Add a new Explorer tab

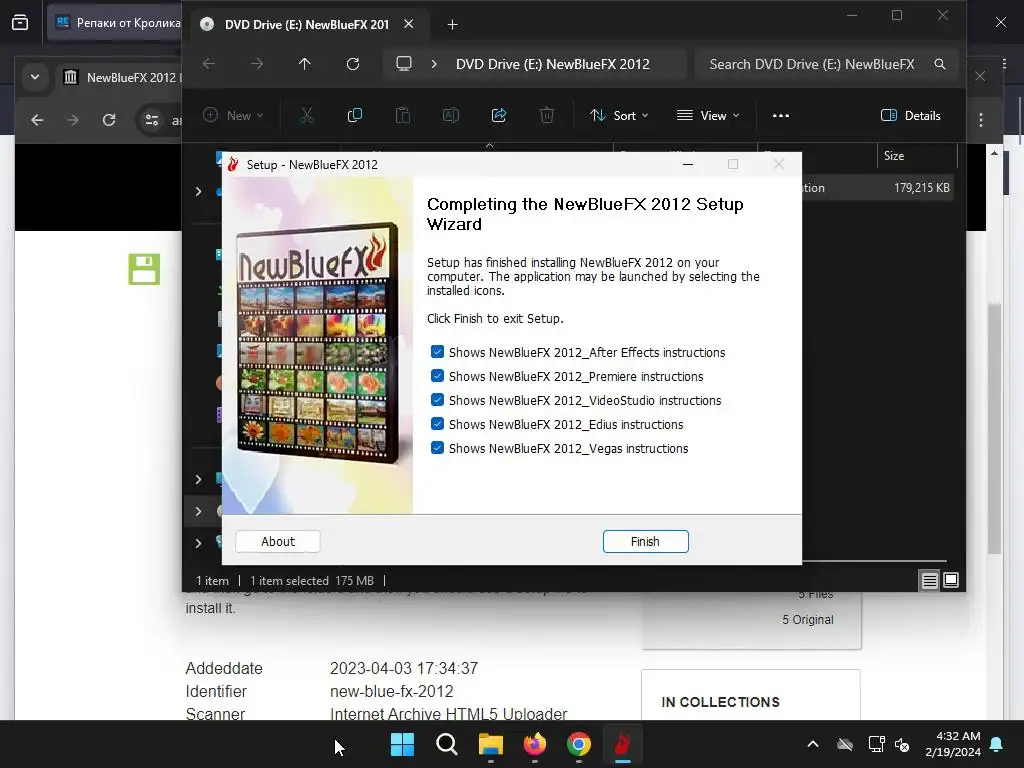[452, 25]
